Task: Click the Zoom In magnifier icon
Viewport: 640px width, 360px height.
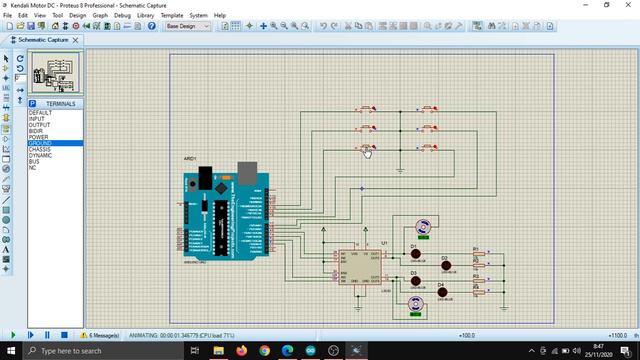Action: tap(273, 26)
